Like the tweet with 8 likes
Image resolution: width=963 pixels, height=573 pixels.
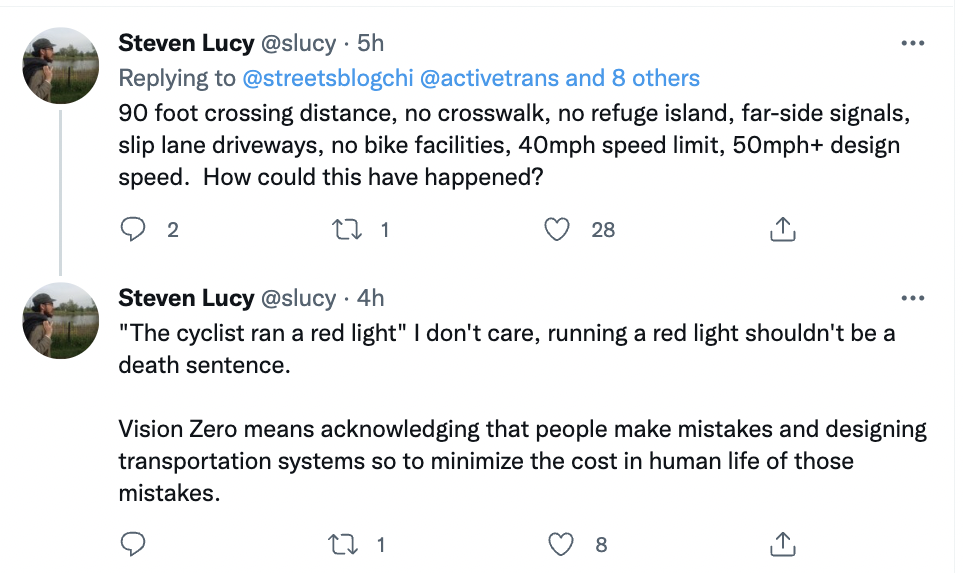pyautogui.click(x=562, y=544)
